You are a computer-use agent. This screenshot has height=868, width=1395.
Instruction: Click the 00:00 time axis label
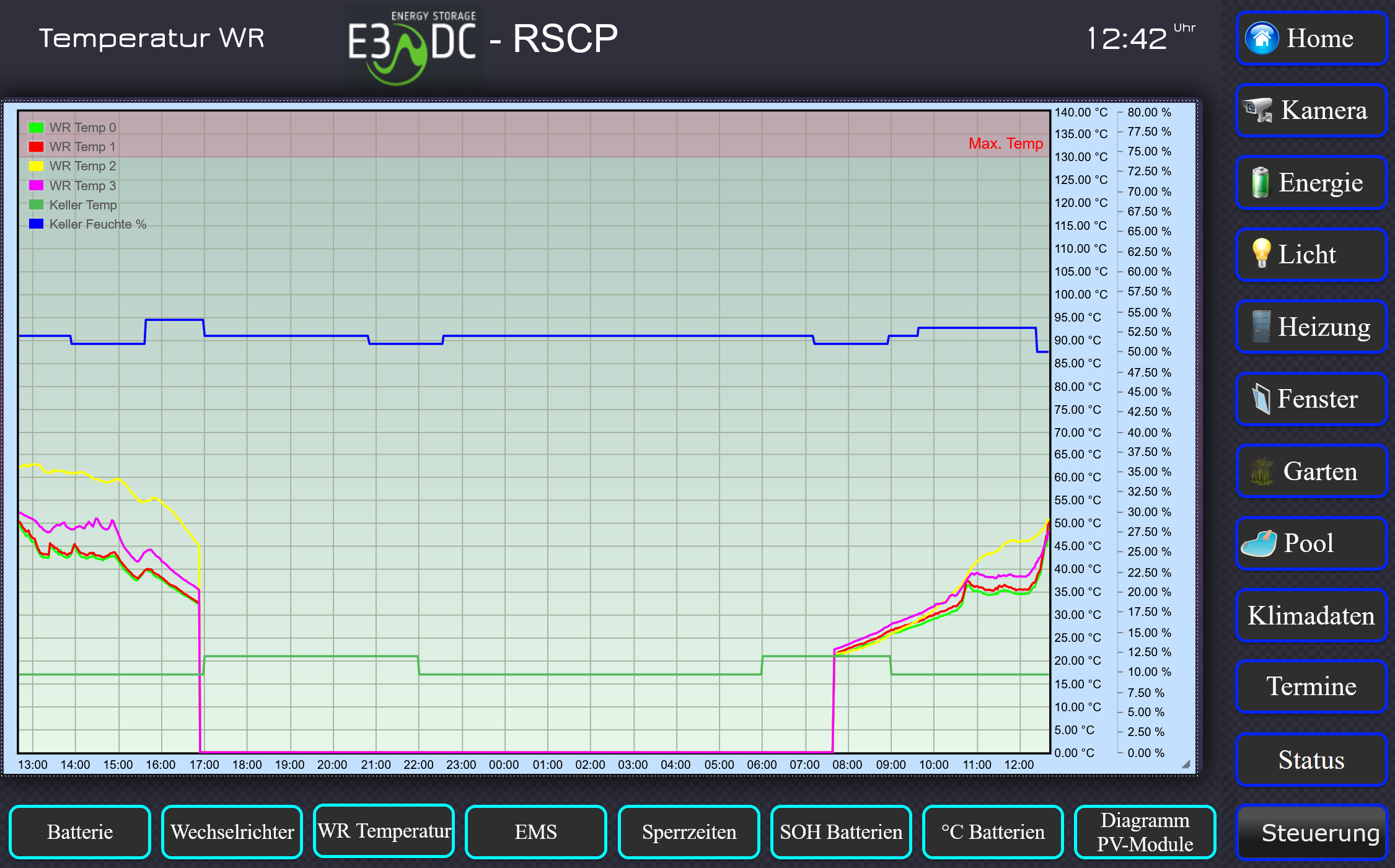(x=504, y=765)
